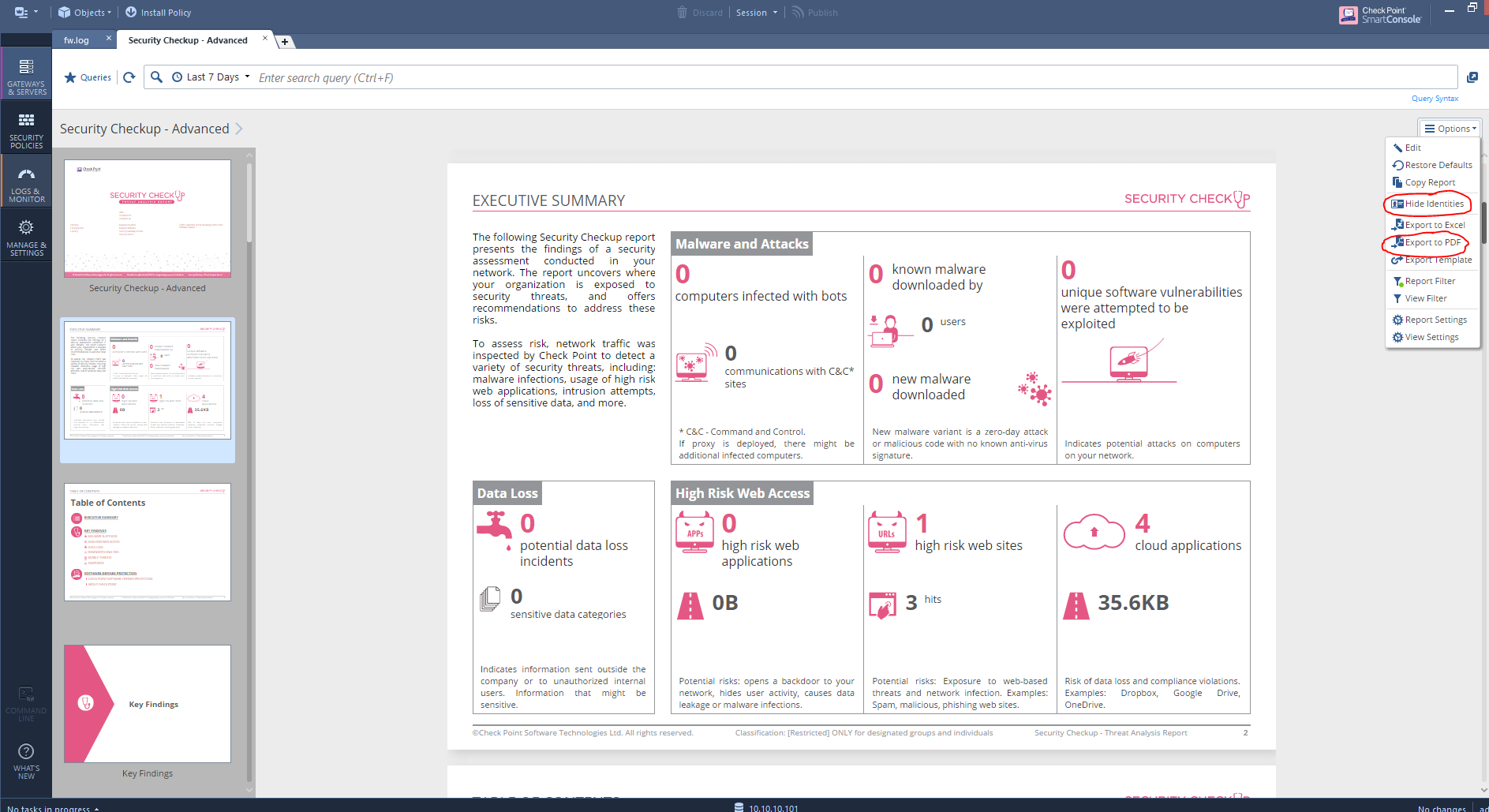Open the Session dropdown
The height and width of the screenshot is (812, 1489).
point(757,13)
